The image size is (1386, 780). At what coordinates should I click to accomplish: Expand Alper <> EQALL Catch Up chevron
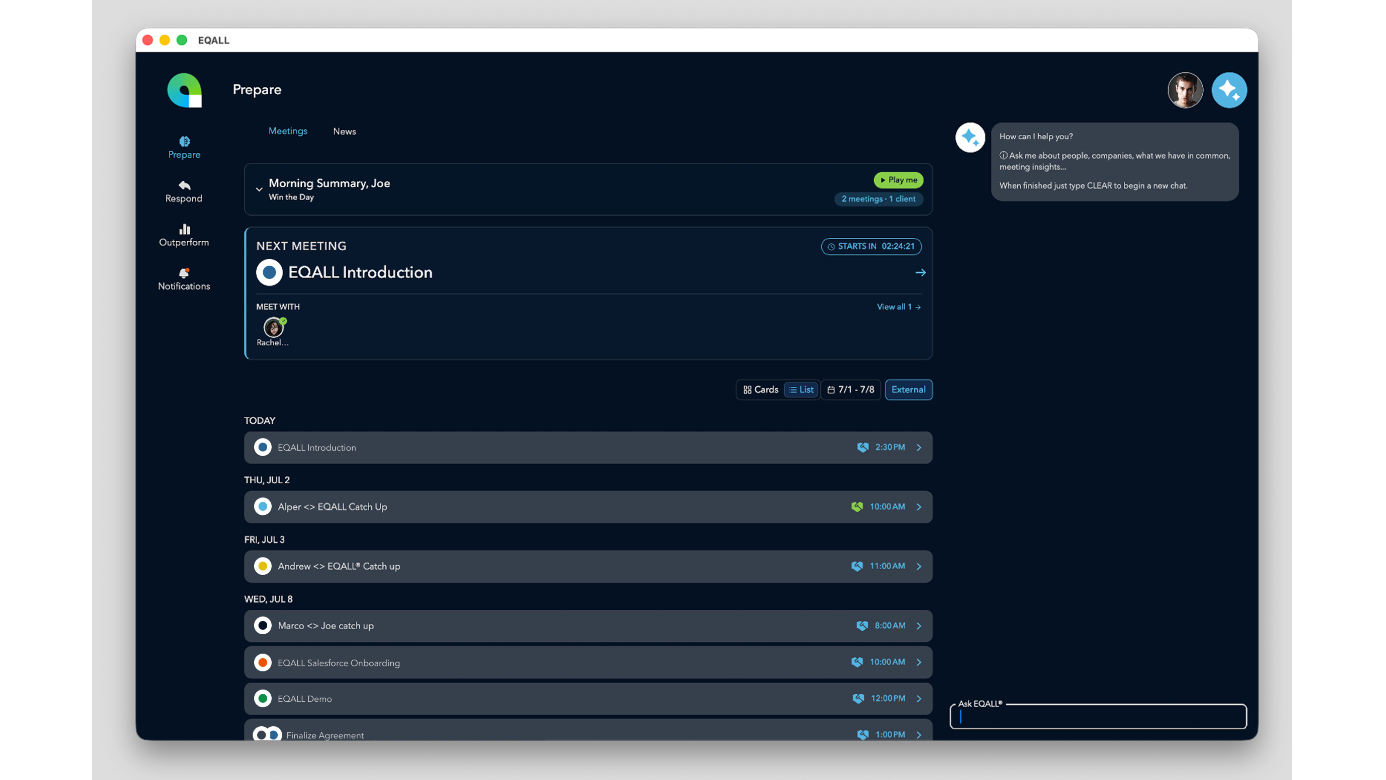coord(919,507)
